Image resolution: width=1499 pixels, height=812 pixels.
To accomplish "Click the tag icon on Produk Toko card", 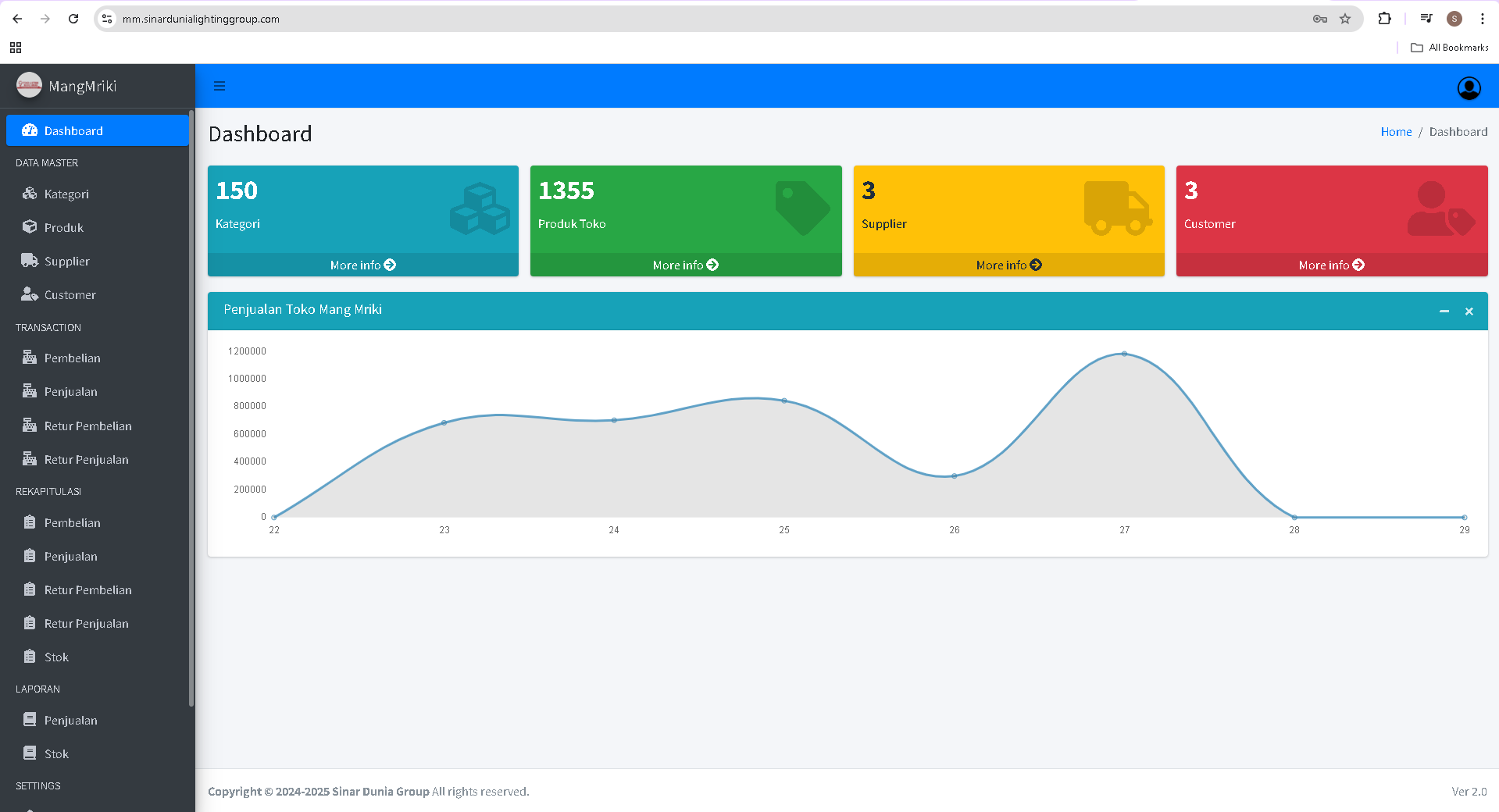I will (802, 208).
